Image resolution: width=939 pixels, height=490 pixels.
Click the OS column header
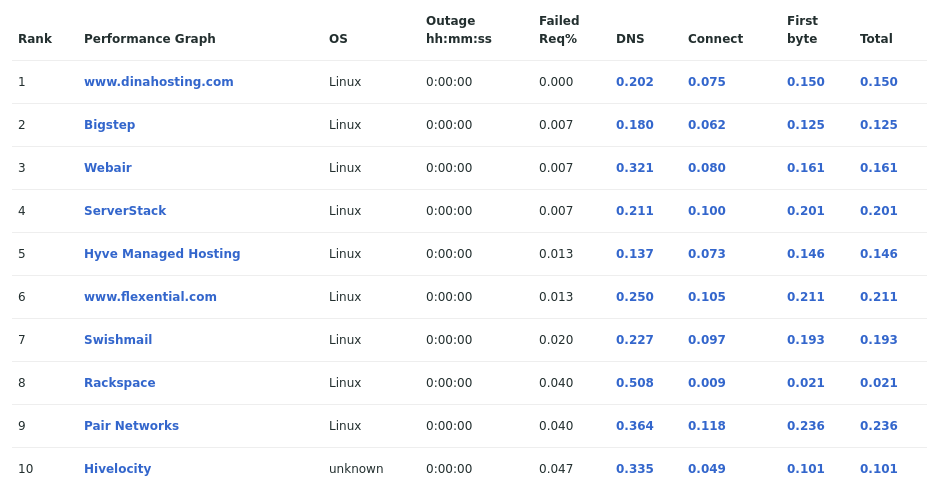tap(338, 39)
